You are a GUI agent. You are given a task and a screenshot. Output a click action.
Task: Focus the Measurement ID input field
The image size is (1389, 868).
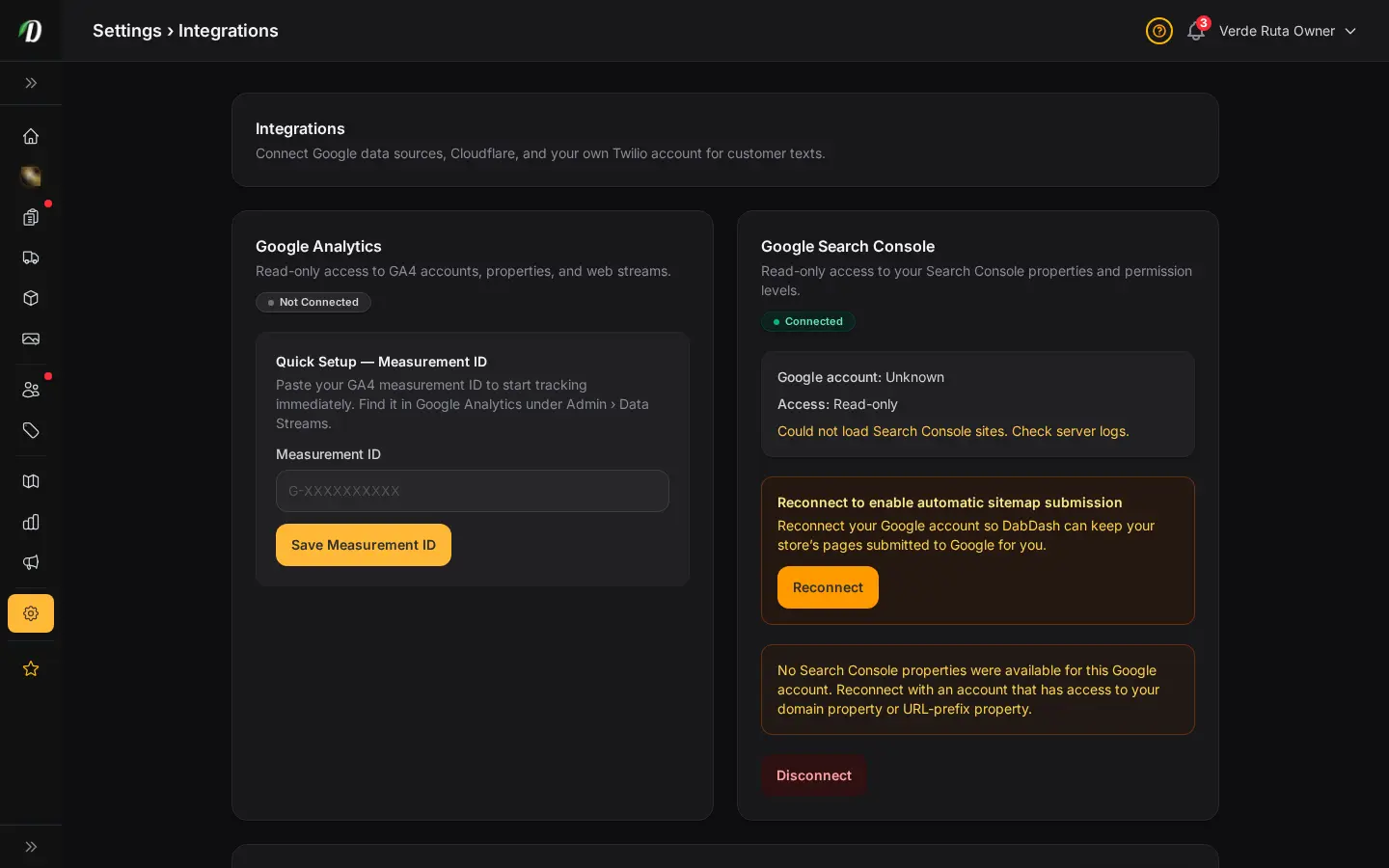[x=473, y=491]
